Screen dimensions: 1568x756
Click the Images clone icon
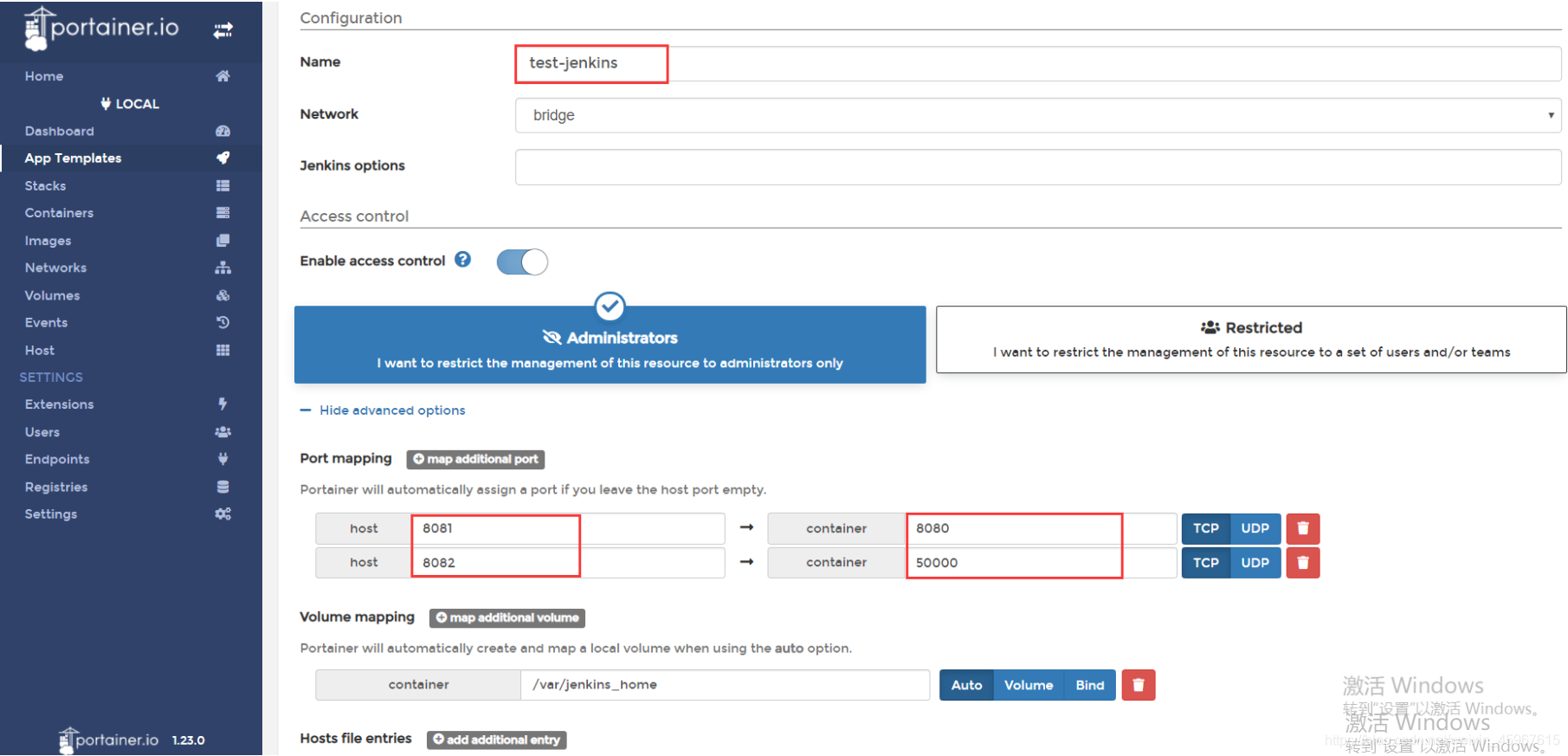223,241
